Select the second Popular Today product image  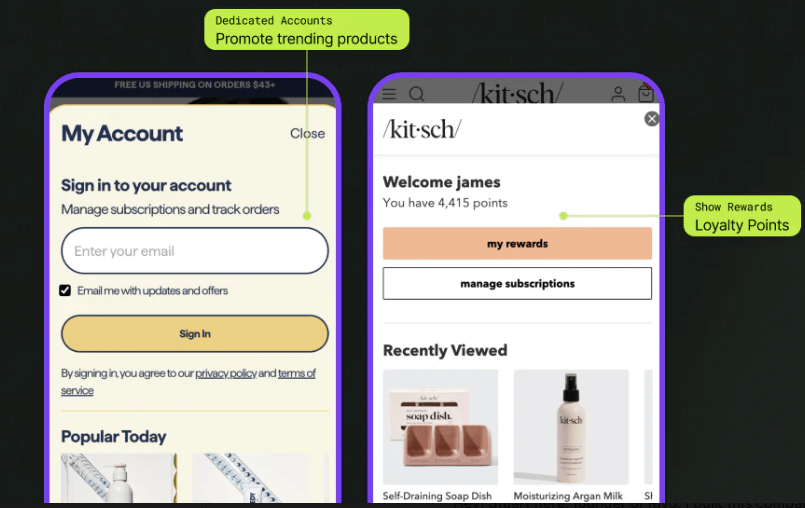click(x=251, y=478)
